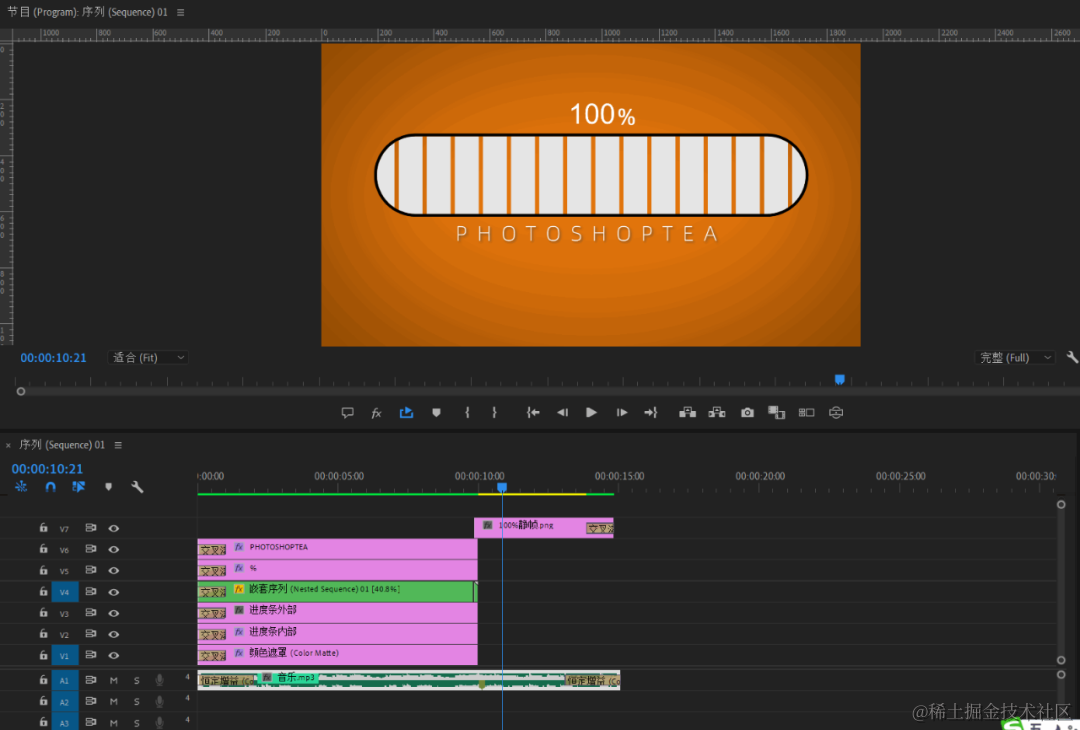Click the Mark In brace button
The width and height of the screenshot is (1080, 730).
point(467,413)
